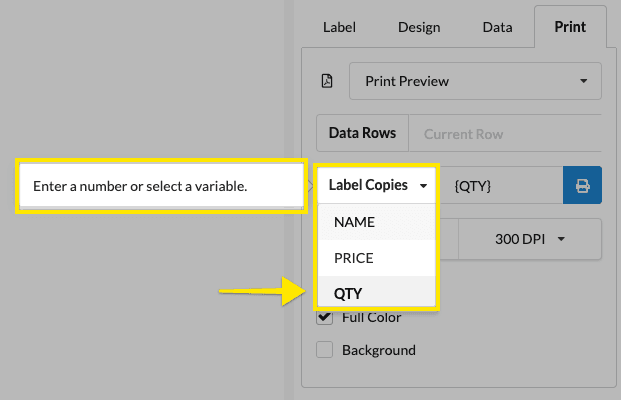Screen dimensions: 621x400
Task: Open the Data tab
Action: point(497,28)
